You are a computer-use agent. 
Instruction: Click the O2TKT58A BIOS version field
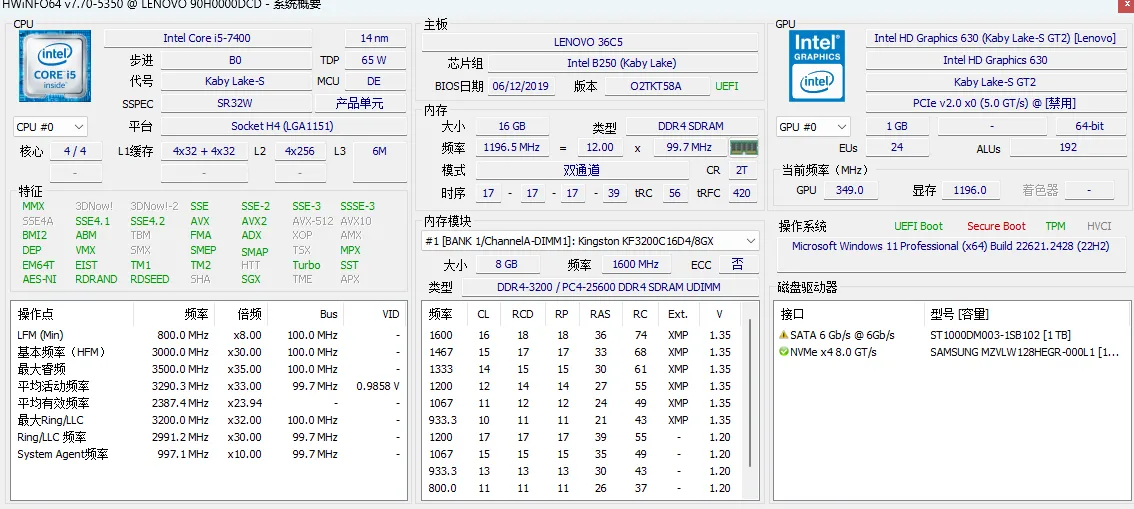click(x=657, y=86)
